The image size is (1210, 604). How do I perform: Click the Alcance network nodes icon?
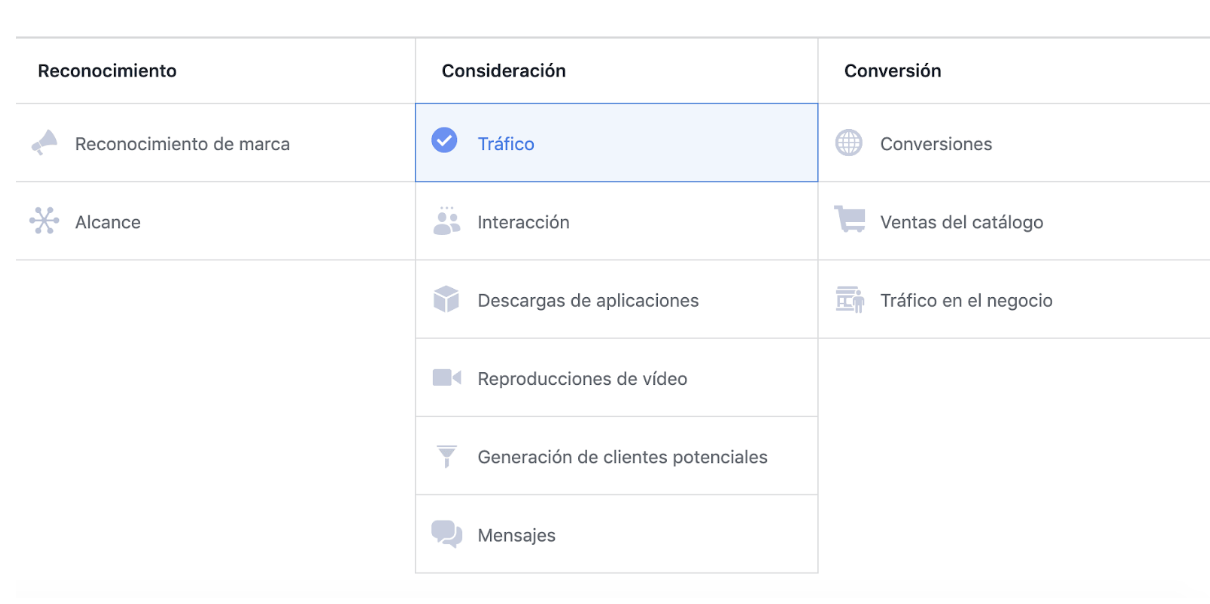(44, 222)
